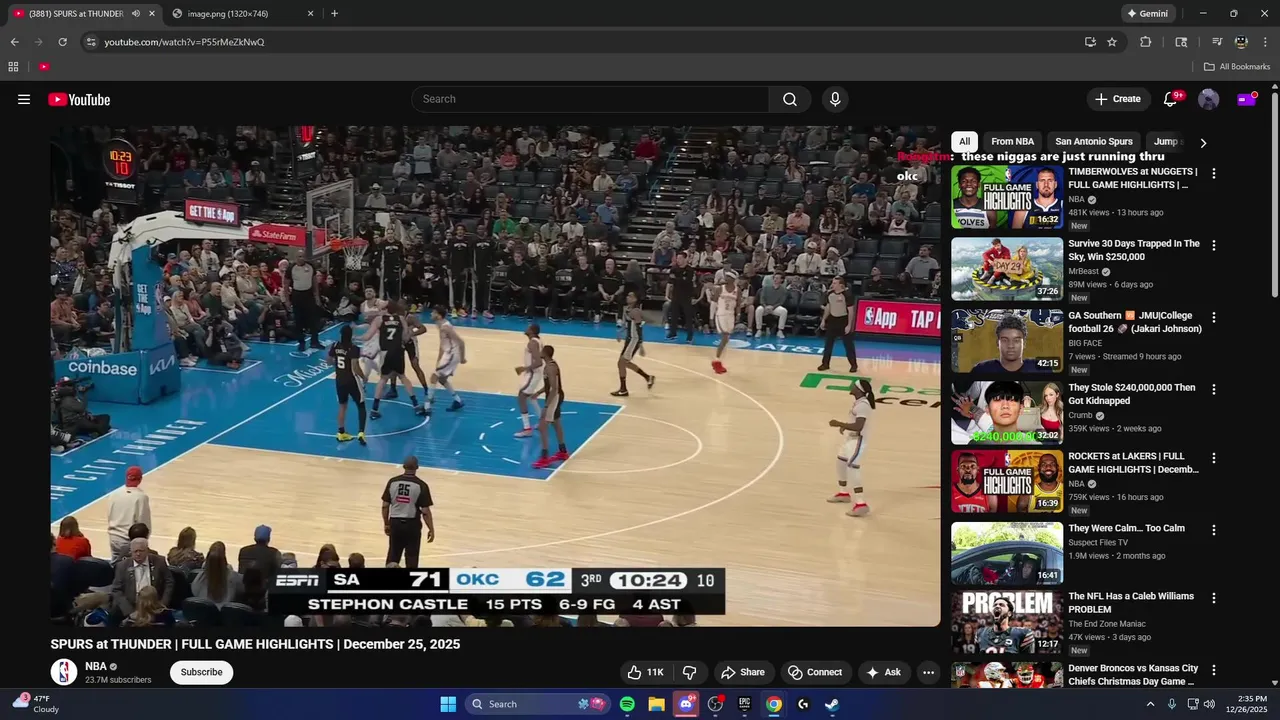1280x720 pixels.
Task: Open Gemini in Chrome
Action: coord(1148,14)
